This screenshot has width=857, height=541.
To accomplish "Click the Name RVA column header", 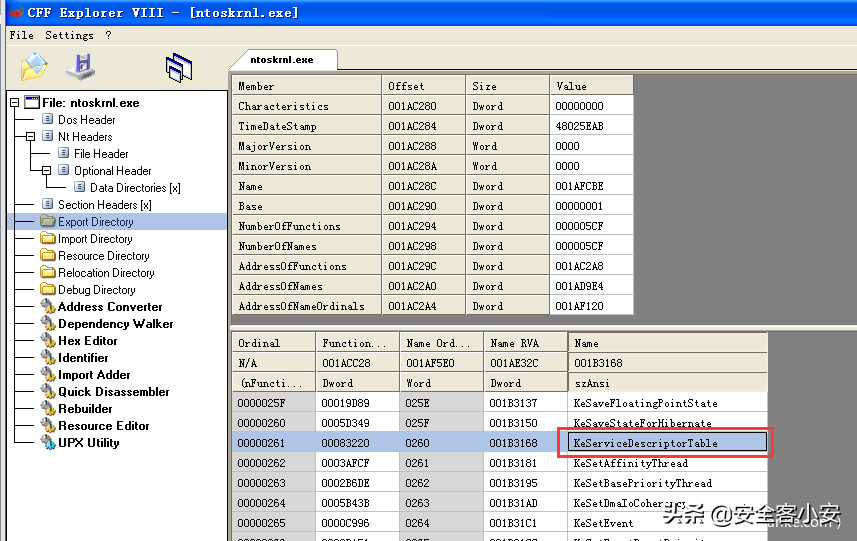I will (x=525, y=343).
